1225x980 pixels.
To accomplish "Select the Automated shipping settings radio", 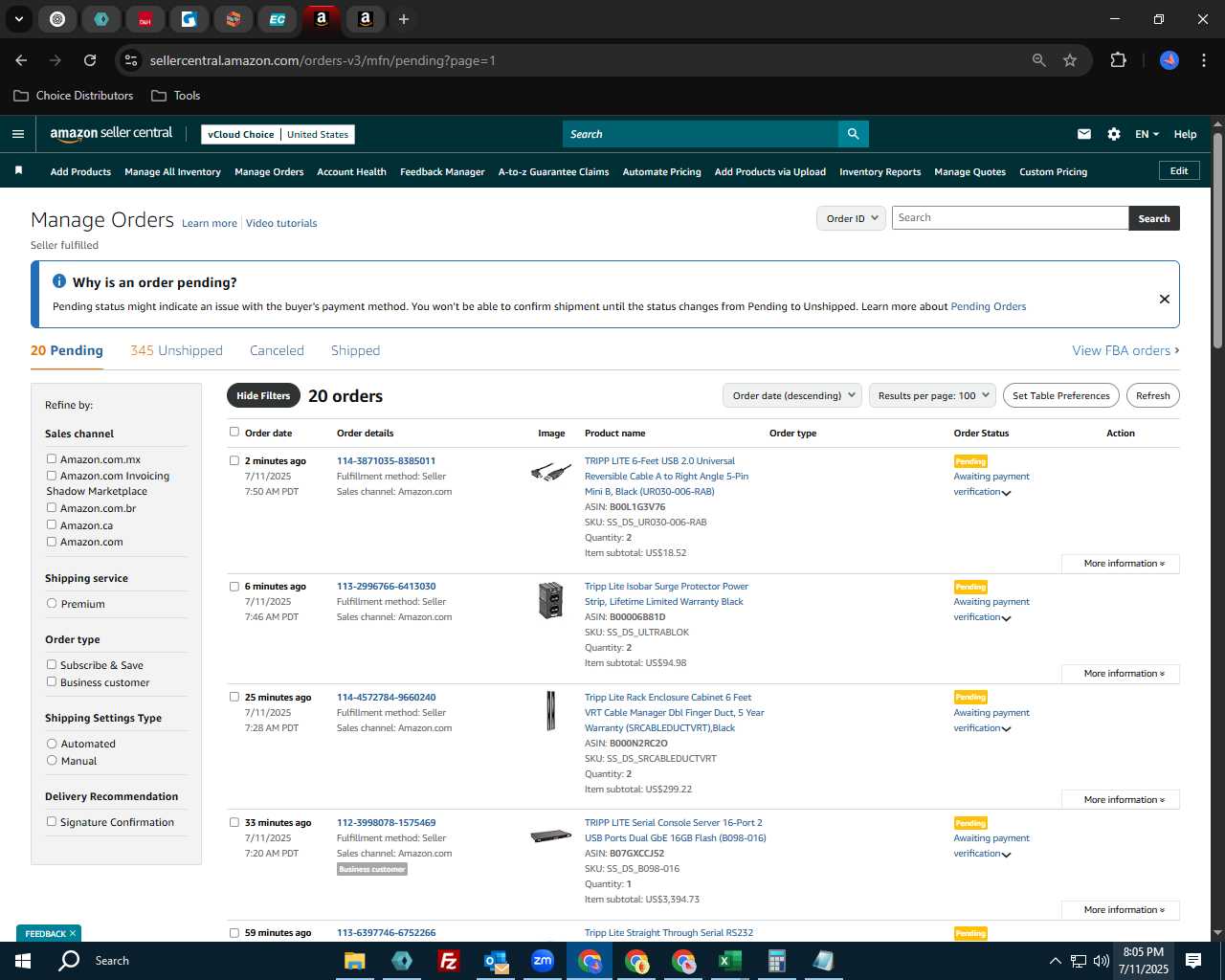I will [x=52, y=743].
